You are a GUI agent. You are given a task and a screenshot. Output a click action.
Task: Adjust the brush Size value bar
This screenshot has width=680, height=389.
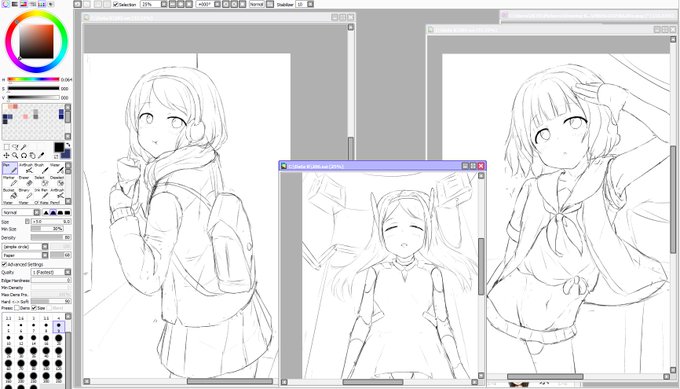click(x=50, y=221)
